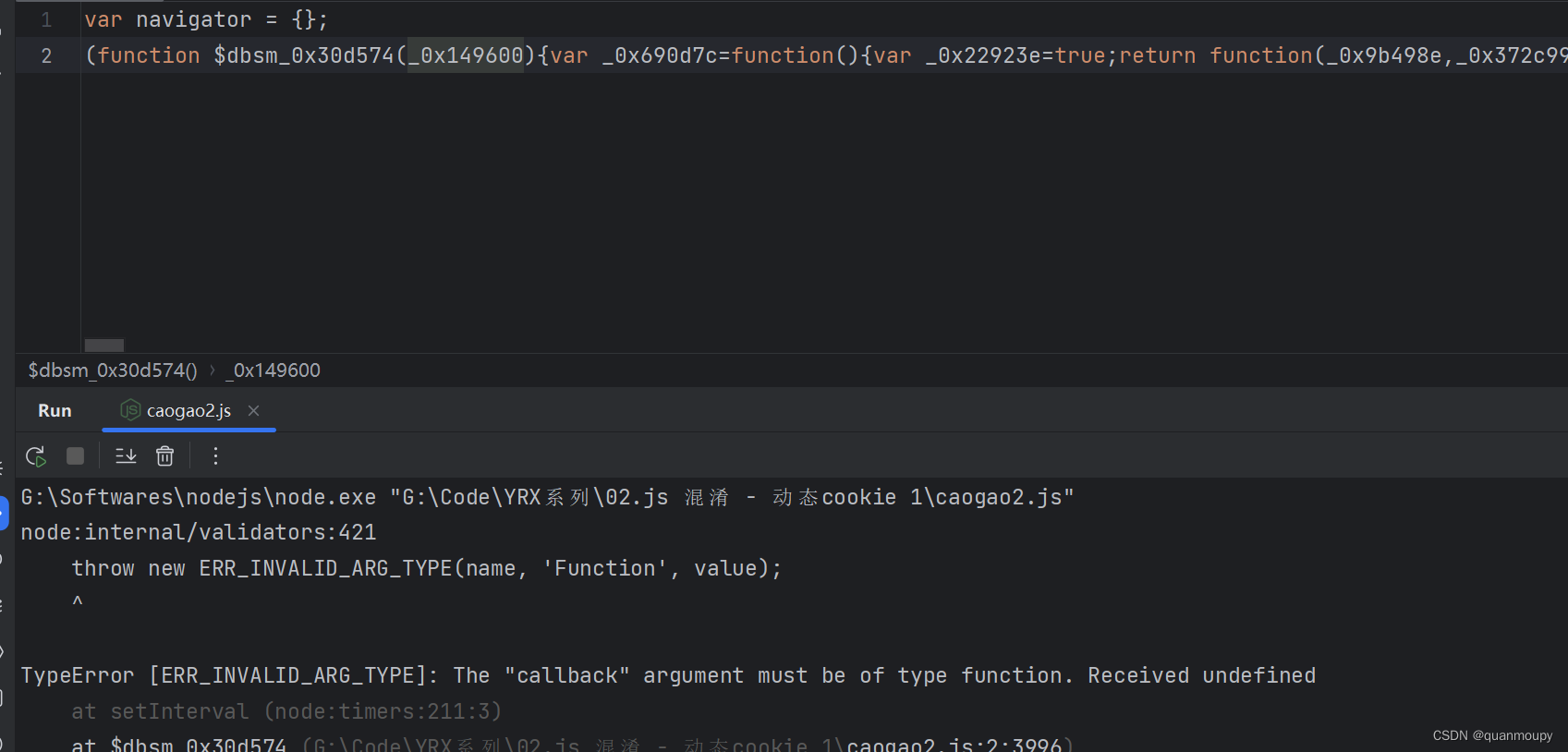
Task: Open more options three-dot menu
Action: (x=215, y=456)
